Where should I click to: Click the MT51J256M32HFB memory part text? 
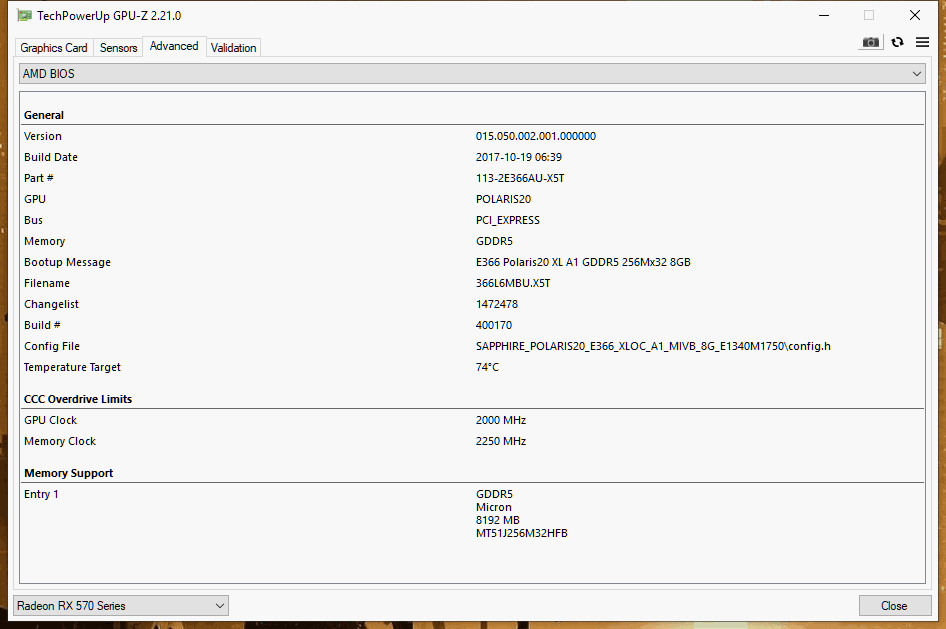(x=522, y=533)
